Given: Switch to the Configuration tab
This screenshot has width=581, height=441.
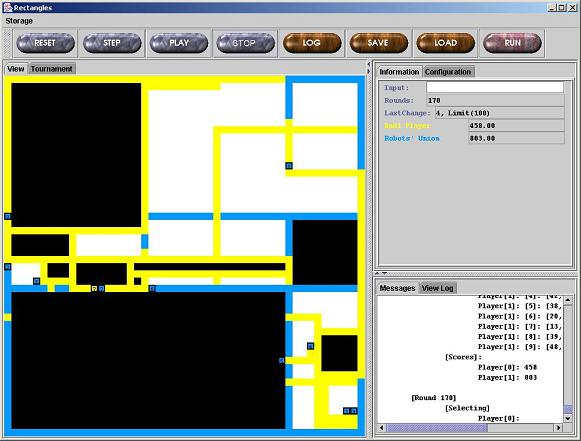Looking at the screenshot, I should point(448,72).
